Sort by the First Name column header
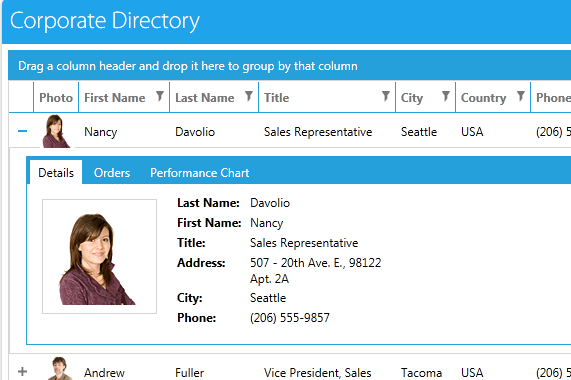 click(x=115, y=98)
